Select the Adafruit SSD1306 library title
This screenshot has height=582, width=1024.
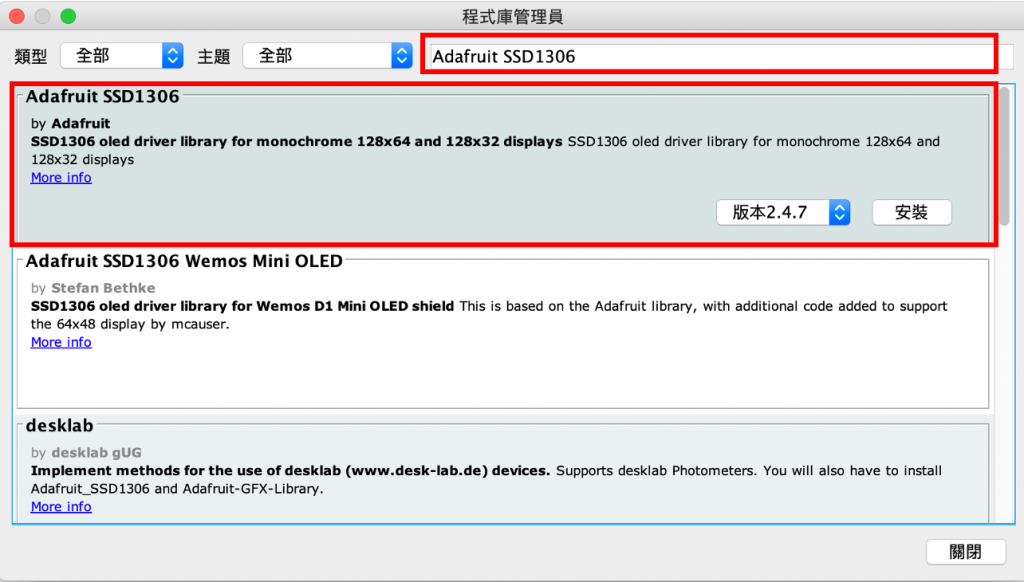(x=103, y=97)
